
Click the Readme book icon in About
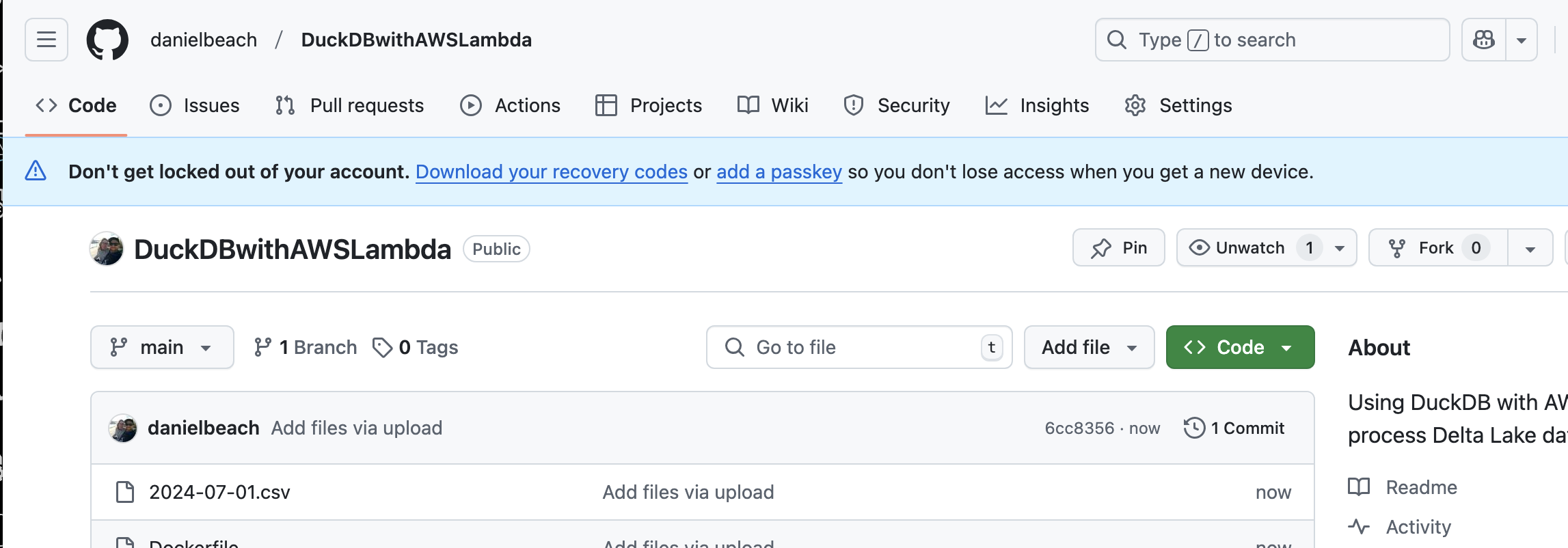1359,487
